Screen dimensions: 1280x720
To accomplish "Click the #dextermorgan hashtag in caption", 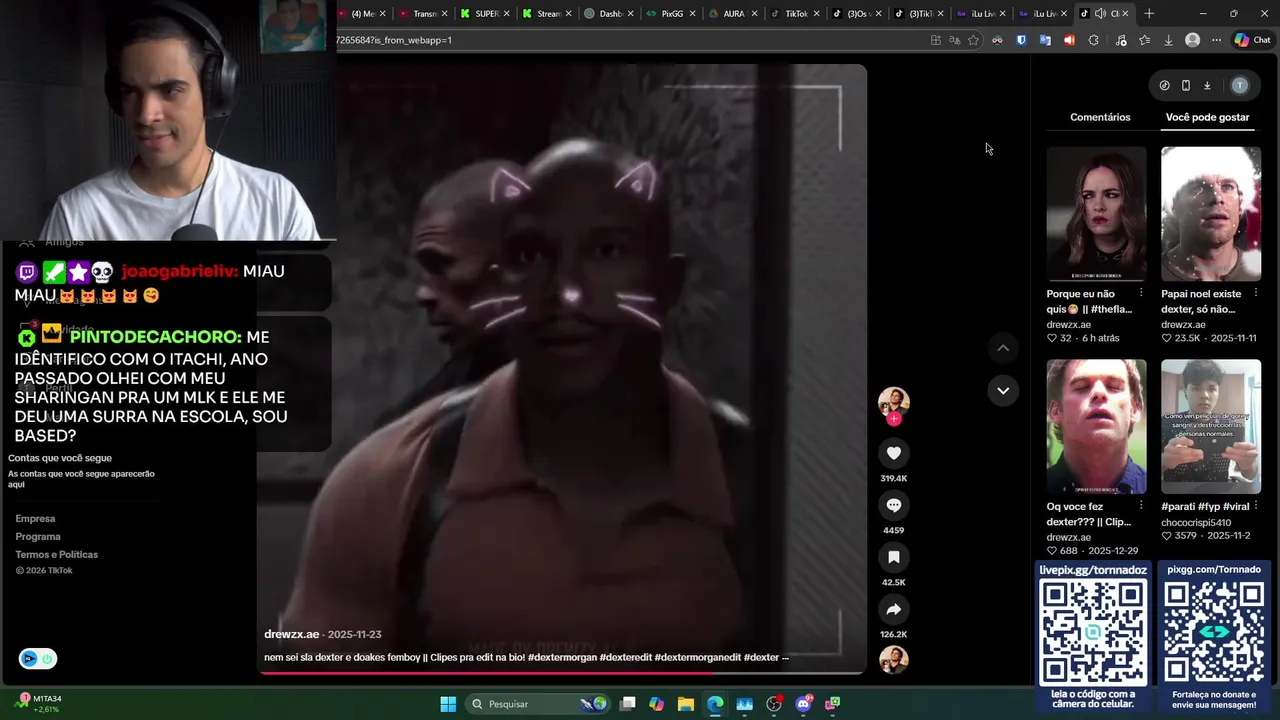I will coord(560,657).
